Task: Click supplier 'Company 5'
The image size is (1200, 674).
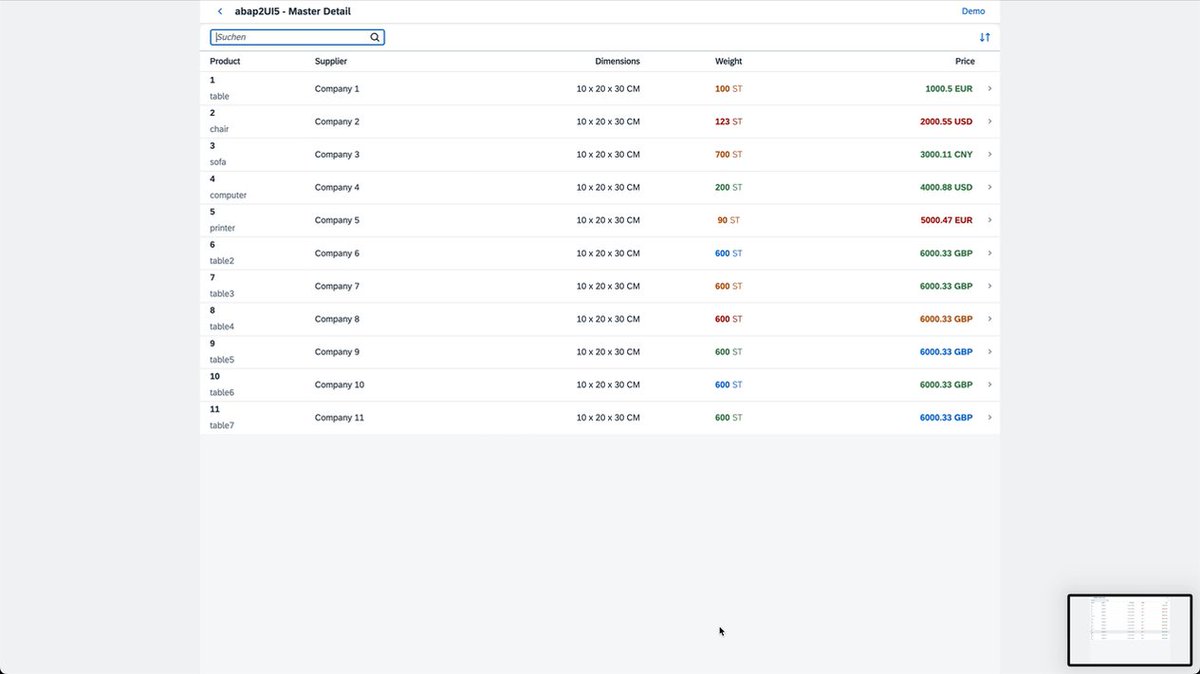Action: (337, 220)
